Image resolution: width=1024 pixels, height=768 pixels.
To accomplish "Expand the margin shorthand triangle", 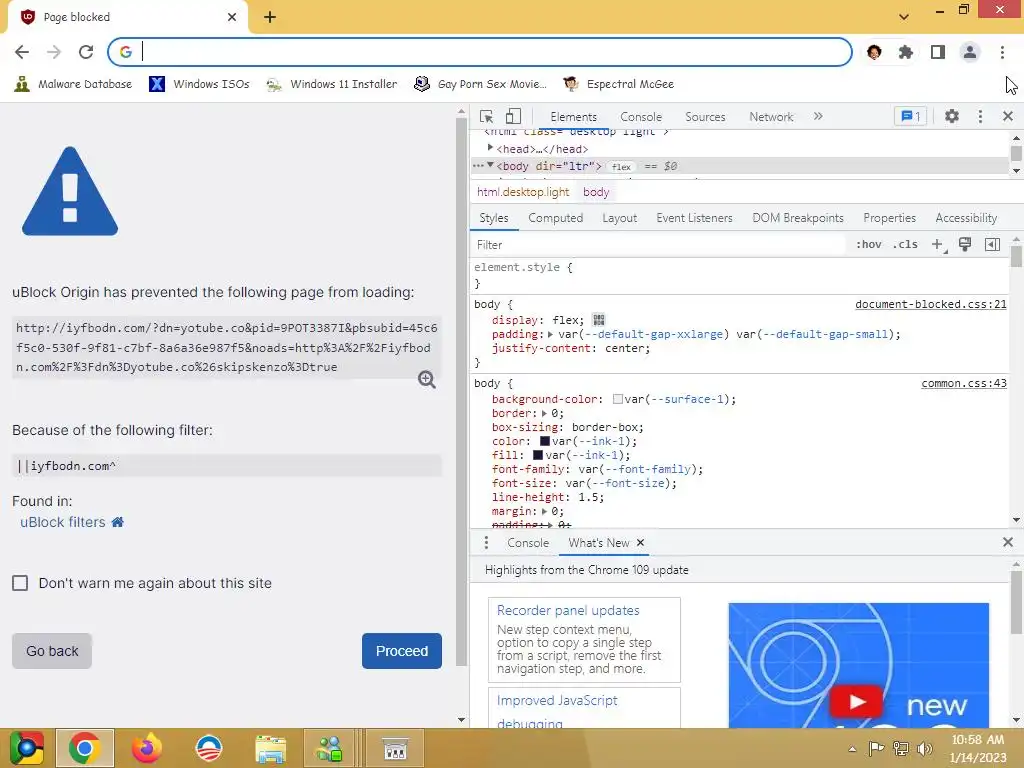I will (x=544, y=511).
